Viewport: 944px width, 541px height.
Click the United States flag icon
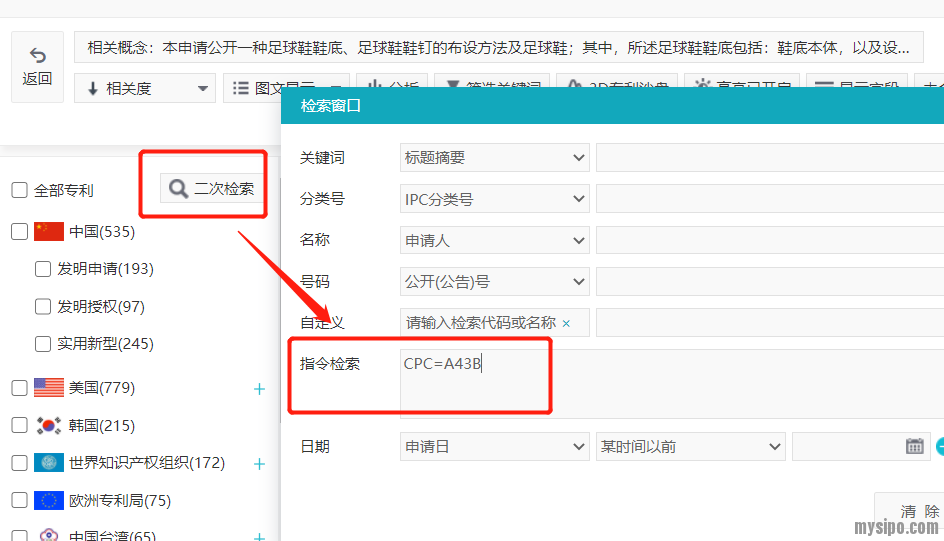[48, 388]
